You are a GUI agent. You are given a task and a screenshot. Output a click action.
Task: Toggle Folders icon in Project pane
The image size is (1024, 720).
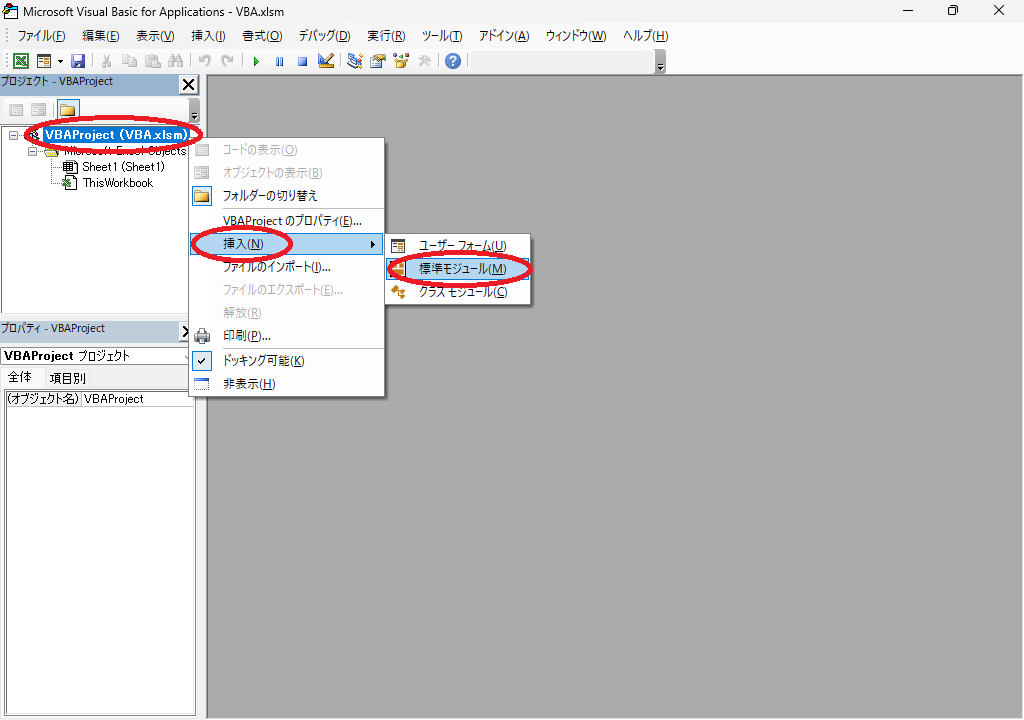pos(68,110)
